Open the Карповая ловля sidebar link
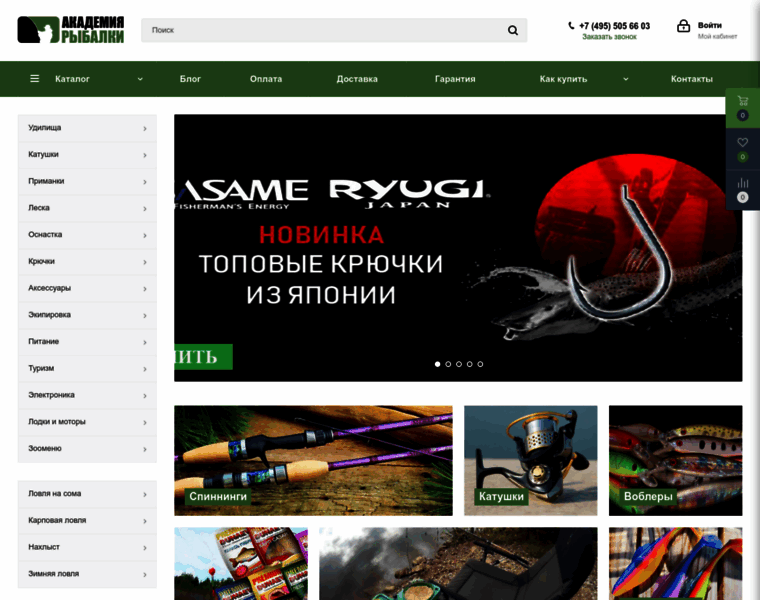The width and height of the screenshot is (760, 600). [x=87, y=521]
